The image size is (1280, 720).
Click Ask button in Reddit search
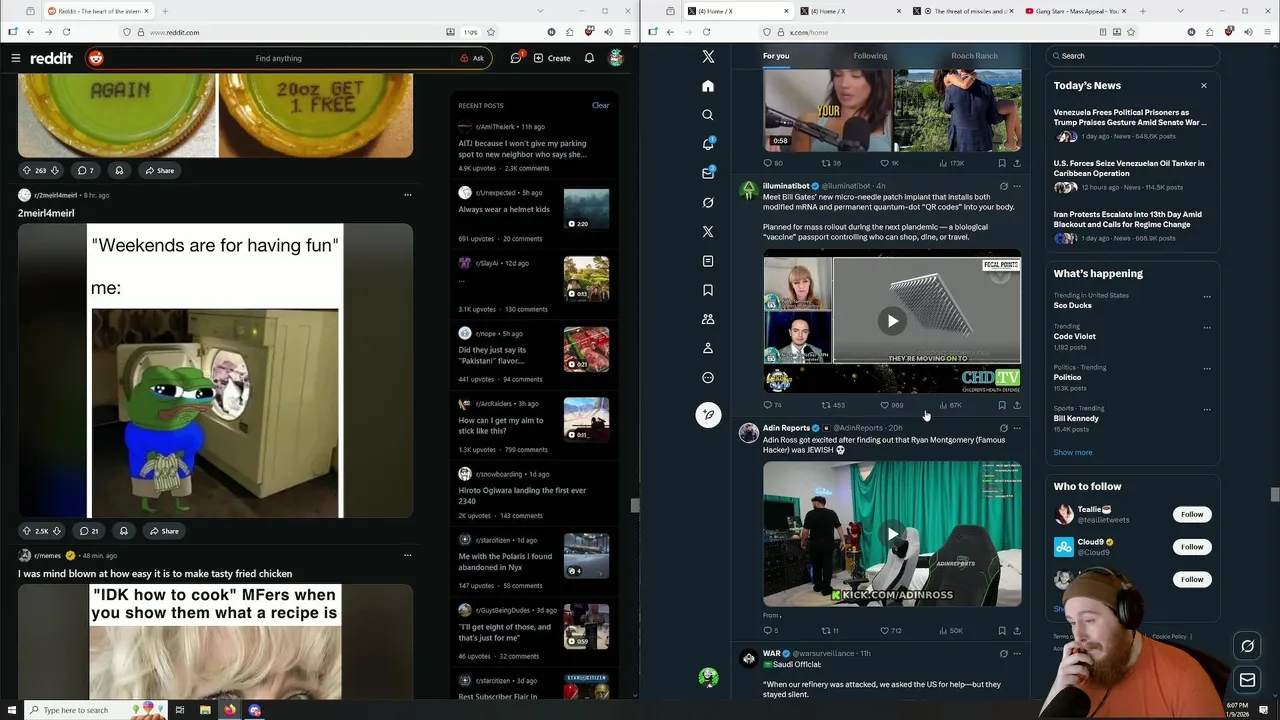coord(472,58)
